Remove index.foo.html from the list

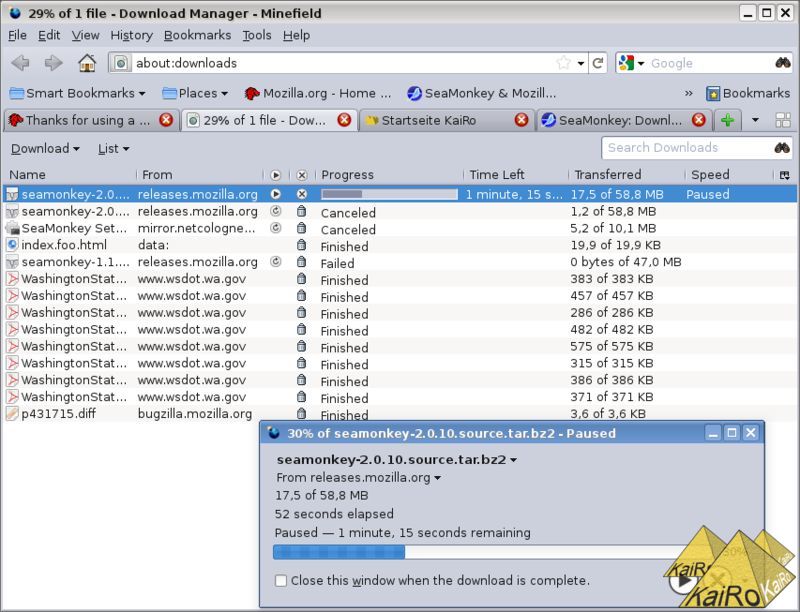click(302, 245)
